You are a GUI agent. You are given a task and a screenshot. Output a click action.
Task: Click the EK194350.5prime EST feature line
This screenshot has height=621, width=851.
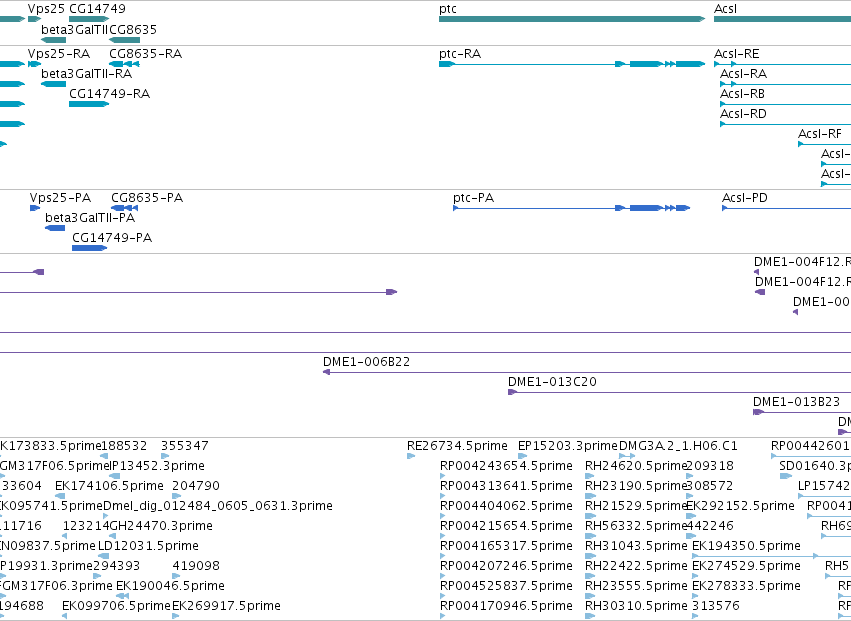(755, 556)
